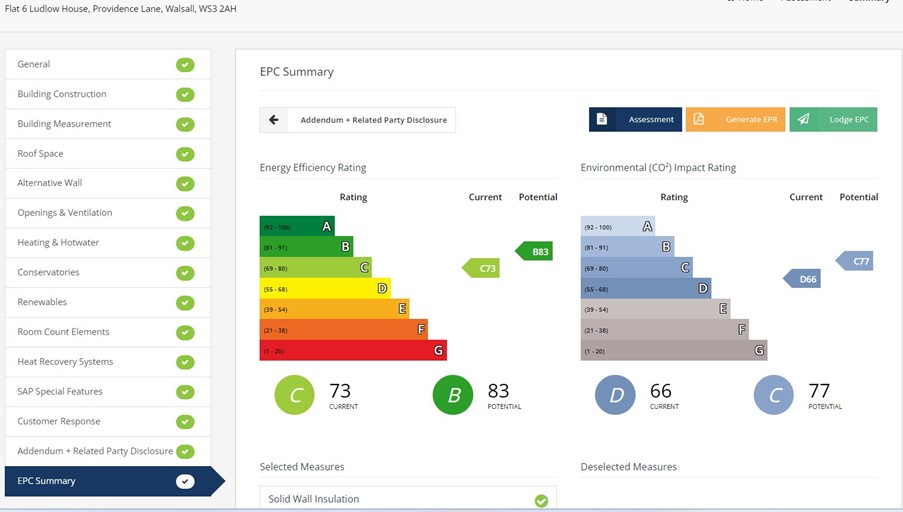Open the General section
This screenshot has height=512, width=903.
[x=108, y=65]
